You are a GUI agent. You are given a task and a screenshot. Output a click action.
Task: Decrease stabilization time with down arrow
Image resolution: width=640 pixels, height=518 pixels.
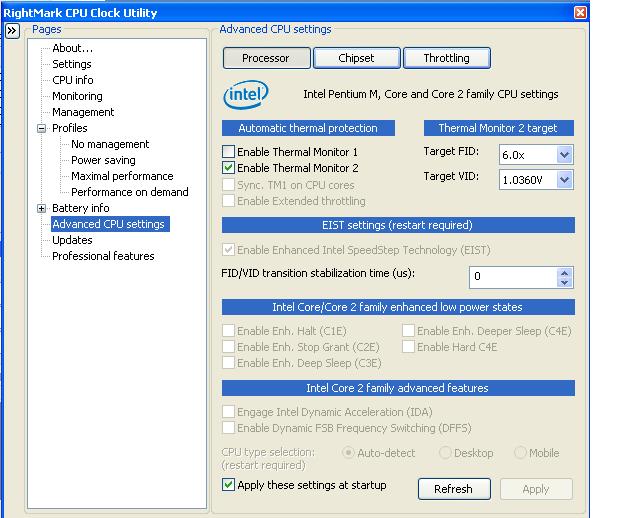point(564,282)
